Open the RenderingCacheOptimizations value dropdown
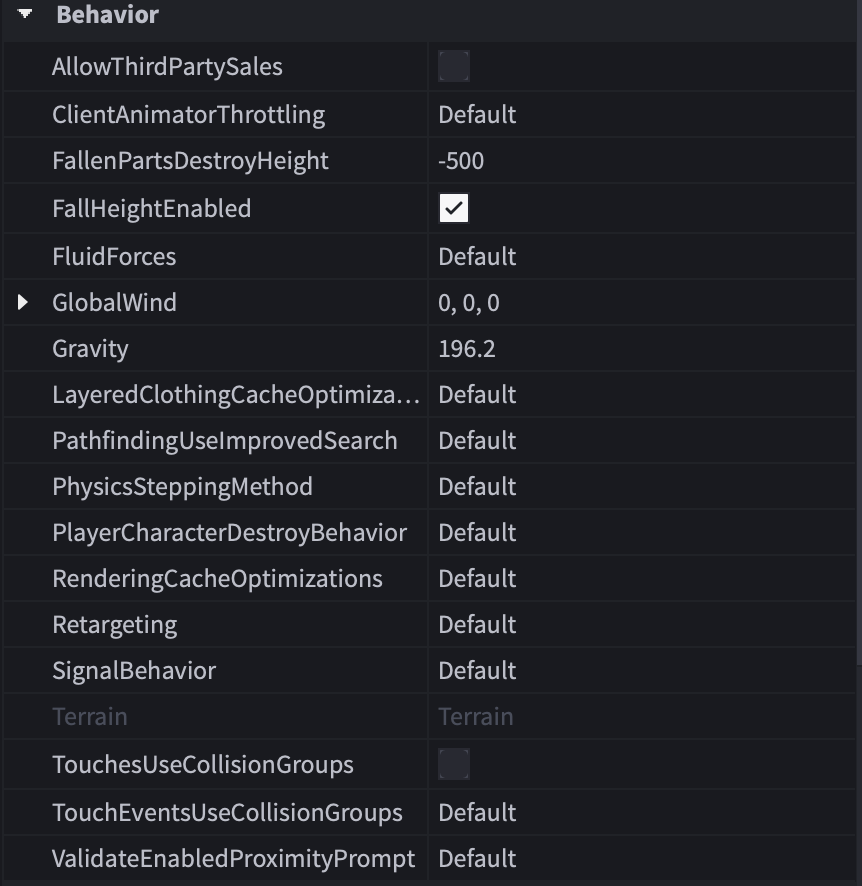This screenshot has width=862, height=886. point(477,579)
